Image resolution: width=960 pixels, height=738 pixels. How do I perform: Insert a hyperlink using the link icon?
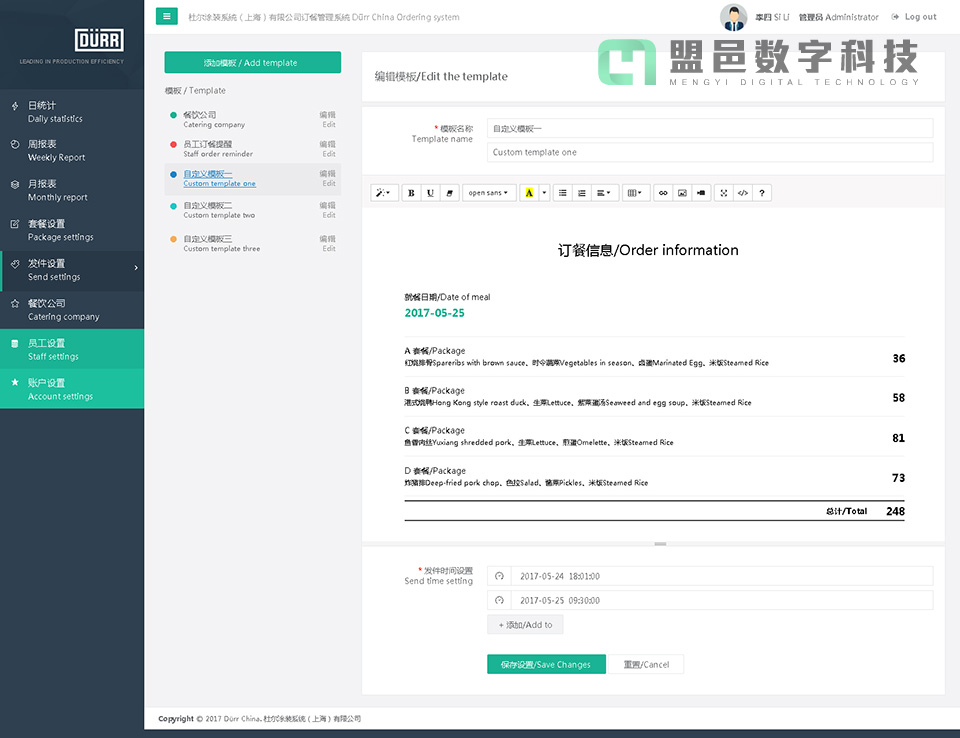click(664, 192)
